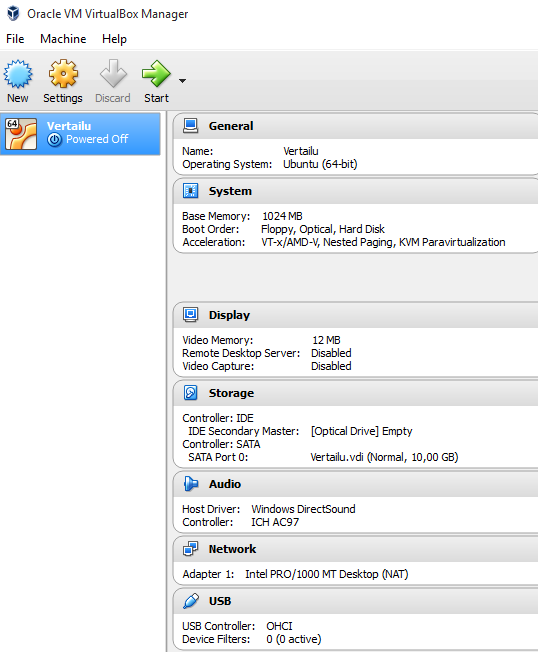This screenshot has height=652, width=538.
Task: Click the 'Controller: SATA' storage line
Action: [x=221, y=444]
